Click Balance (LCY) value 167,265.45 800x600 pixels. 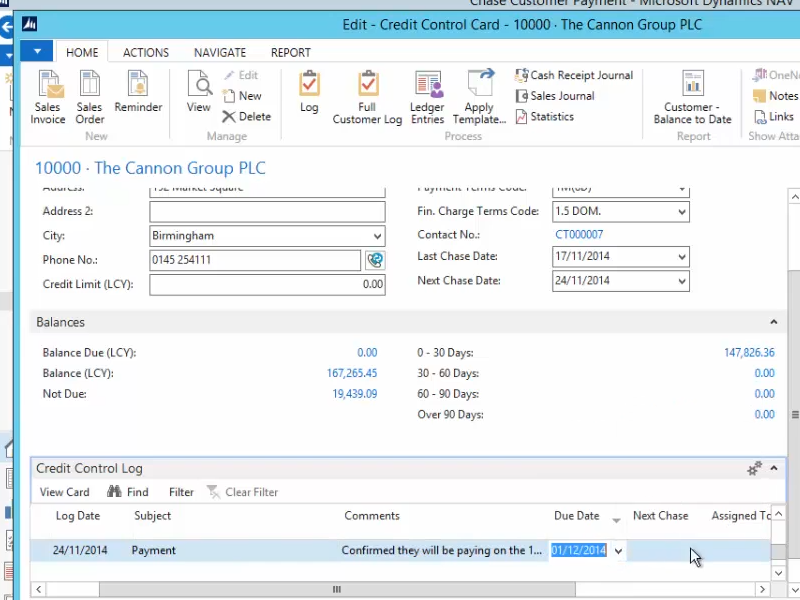point(352,373)
